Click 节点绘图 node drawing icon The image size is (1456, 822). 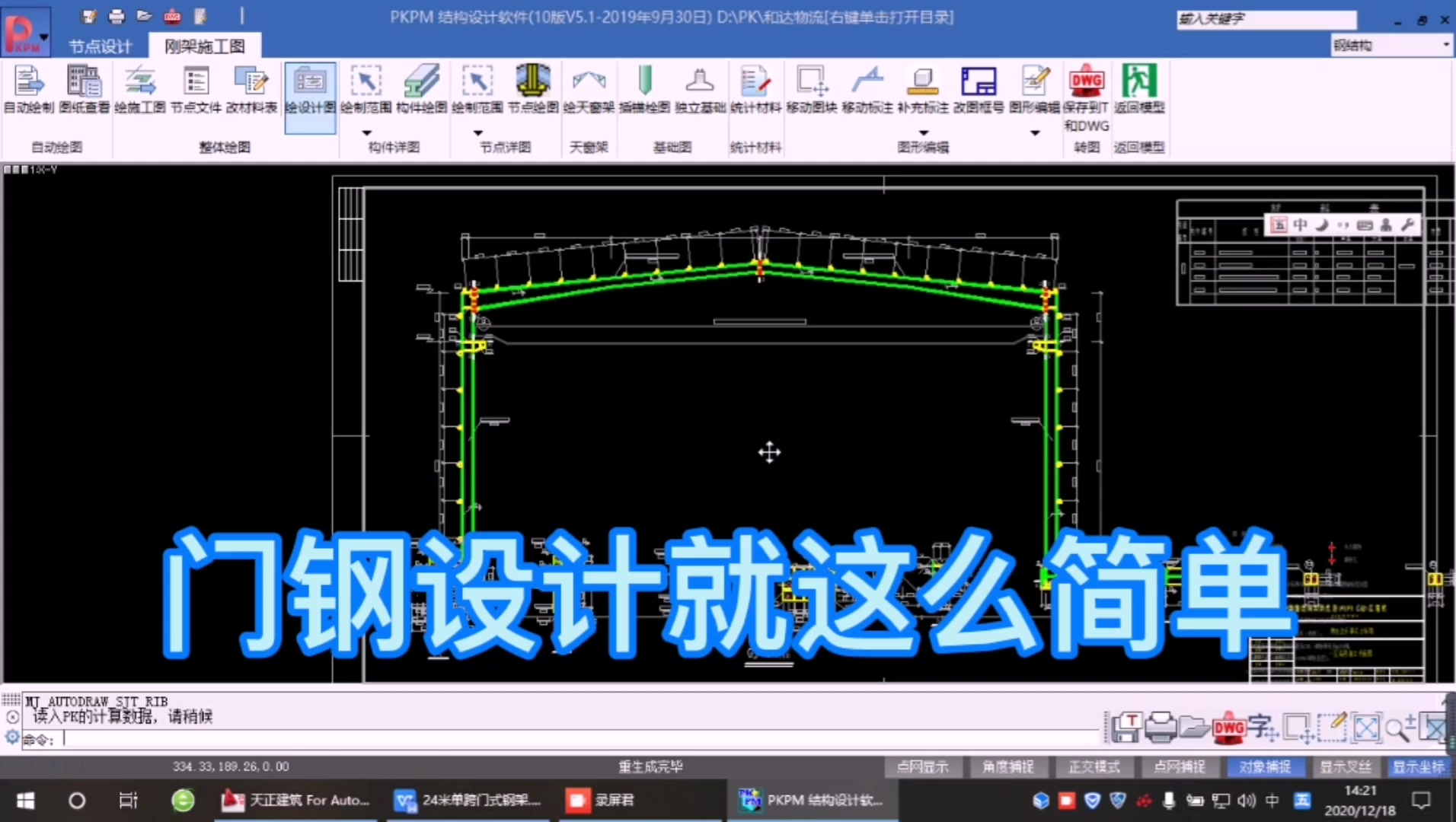point(533,90)
